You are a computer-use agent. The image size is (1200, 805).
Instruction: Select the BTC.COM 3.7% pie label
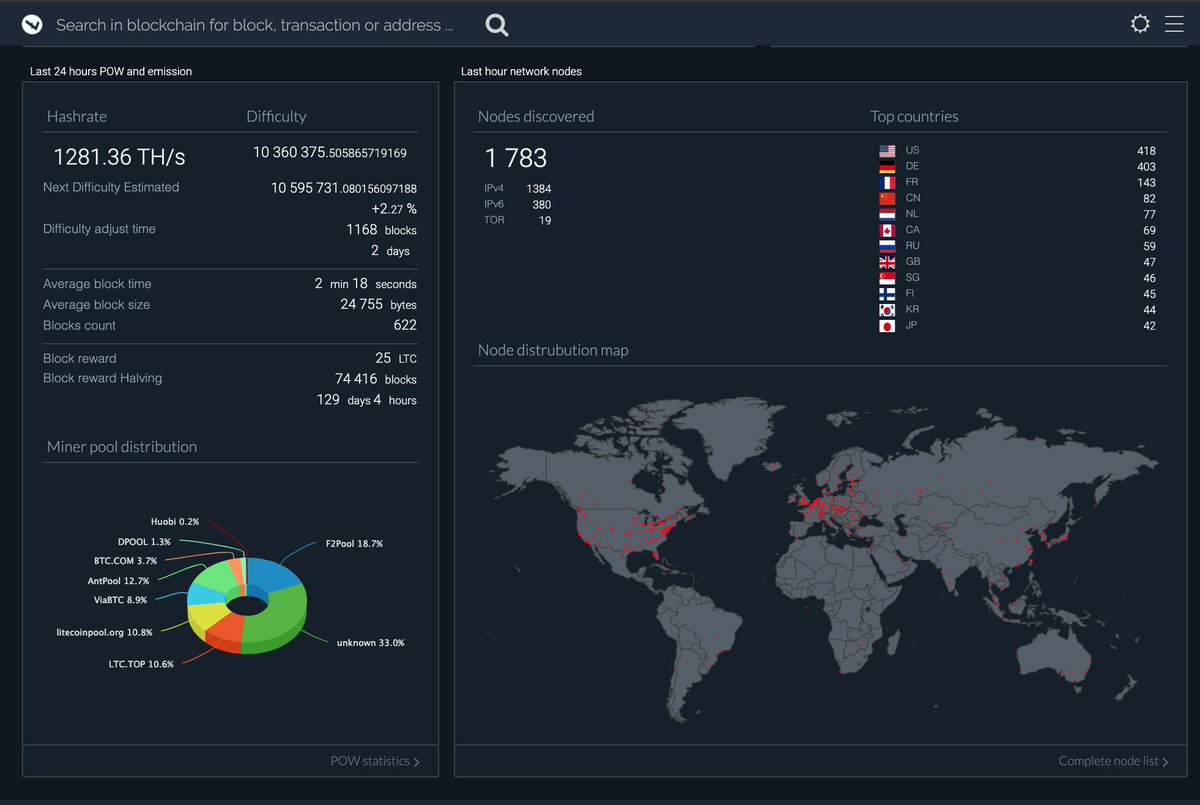click(x=125, y=561)
